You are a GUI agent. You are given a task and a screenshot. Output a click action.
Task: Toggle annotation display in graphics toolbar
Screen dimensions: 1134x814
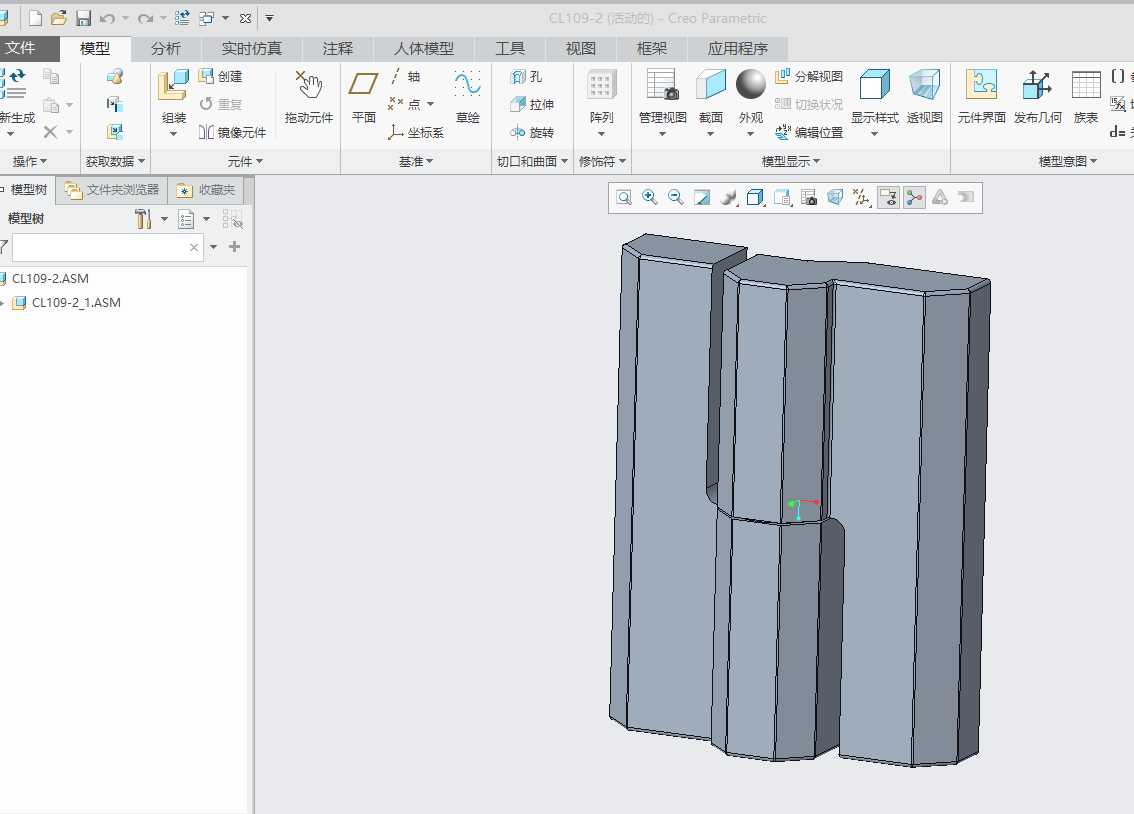pos(888,197)
